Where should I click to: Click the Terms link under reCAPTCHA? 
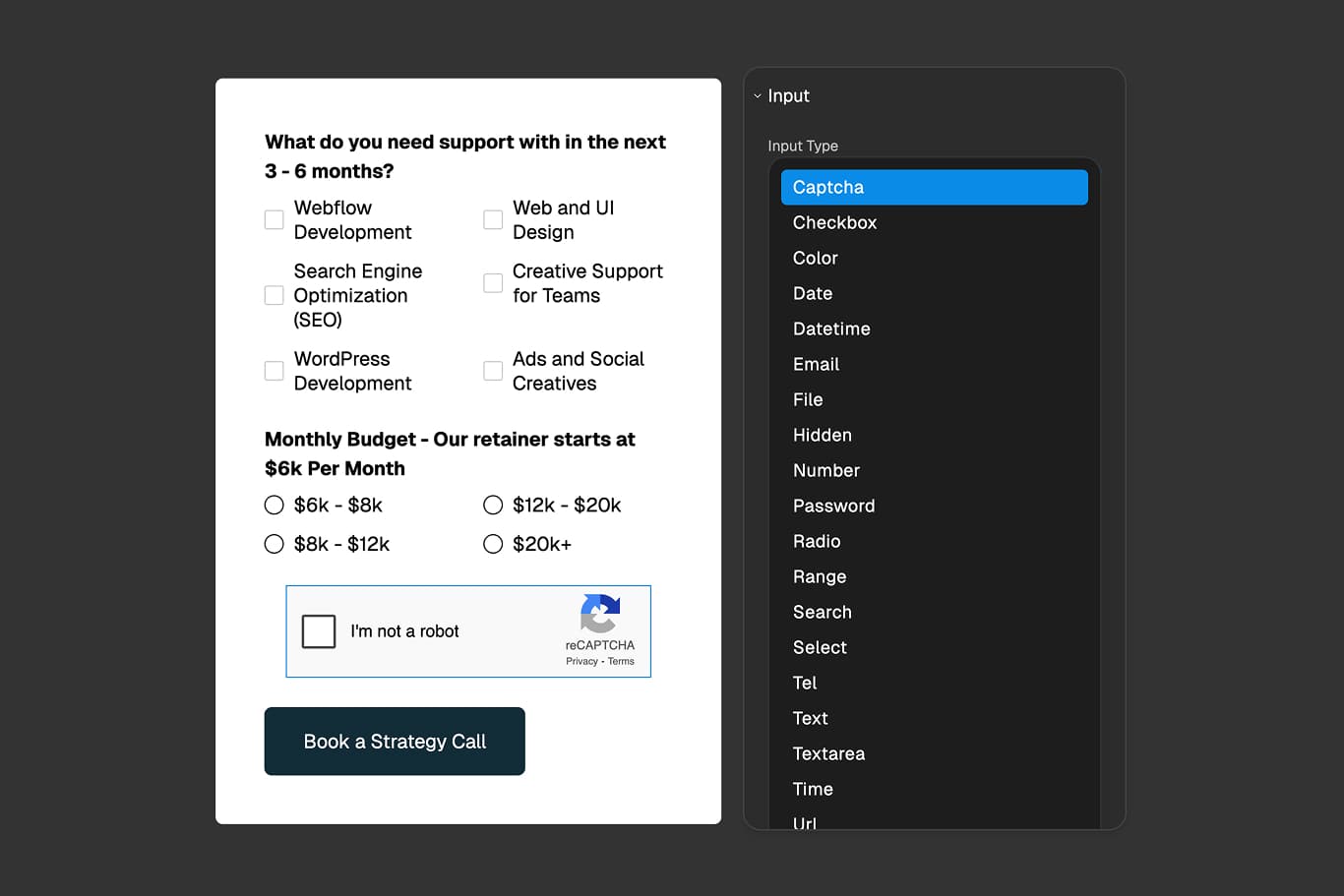(x=621, y=661)
